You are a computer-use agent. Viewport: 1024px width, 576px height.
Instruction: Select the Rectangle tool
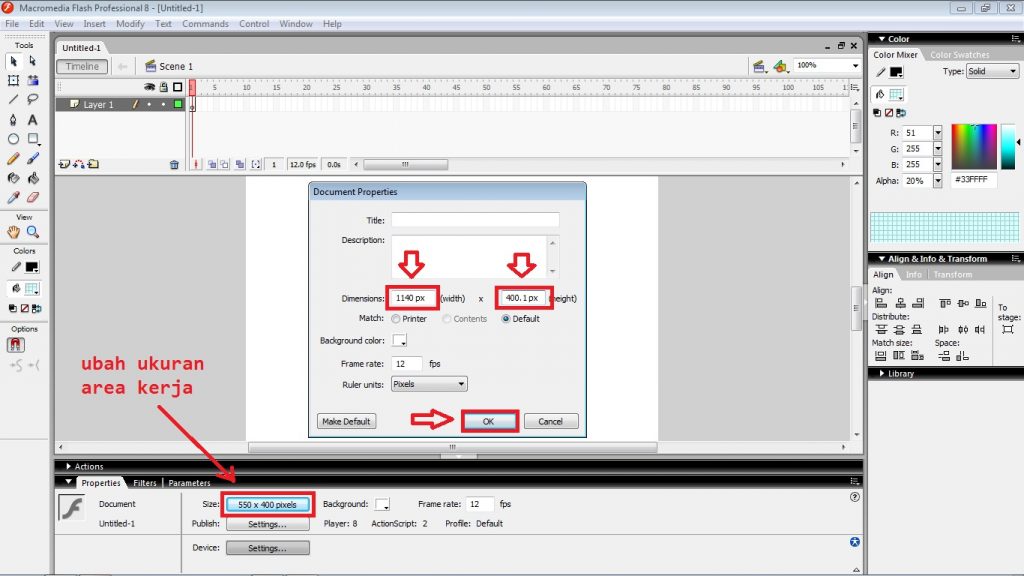(x=33, y=139)
